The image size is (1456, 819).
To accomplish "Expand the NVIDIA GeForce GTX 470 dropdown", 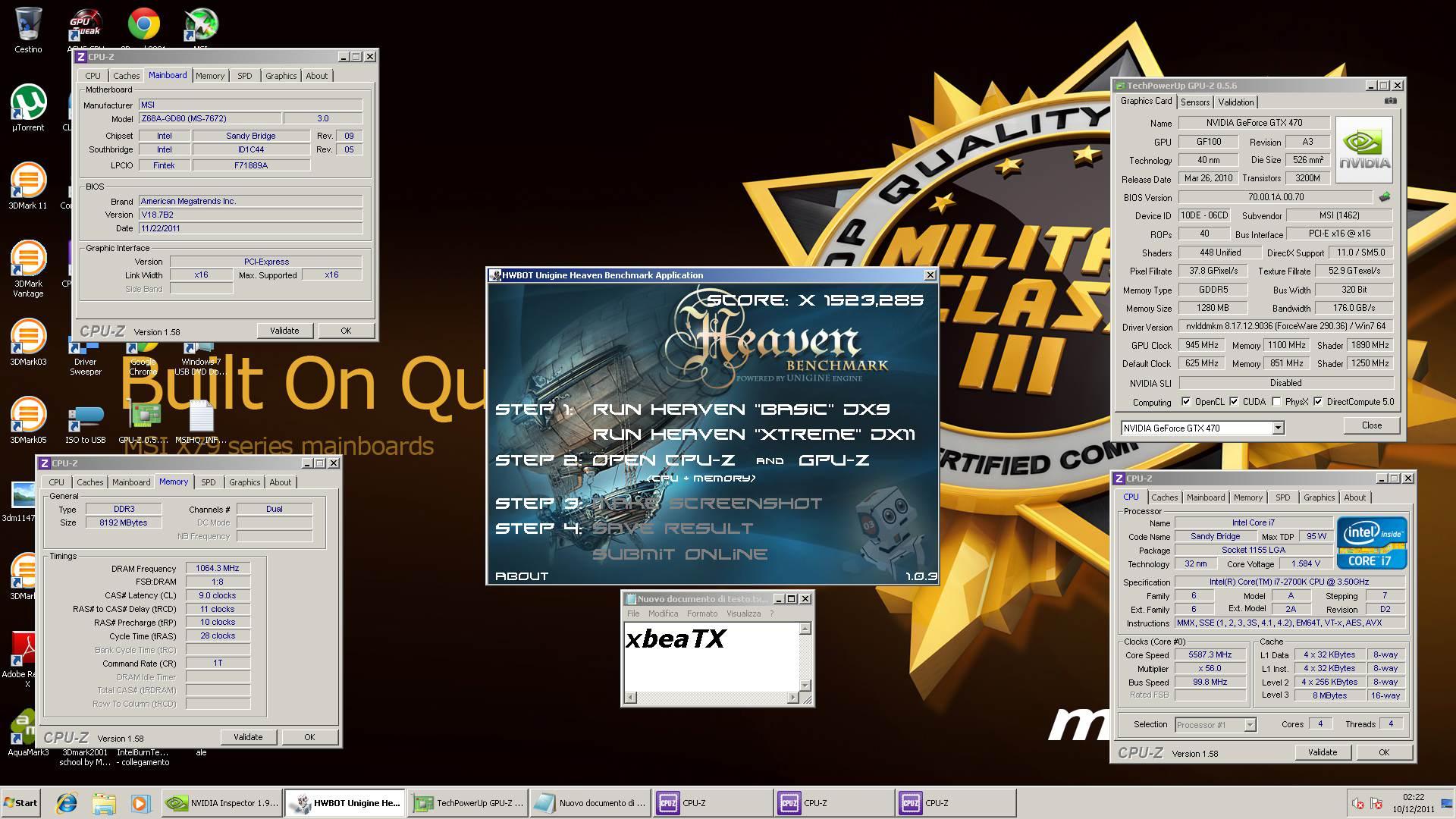I will tap(1278, 428).
